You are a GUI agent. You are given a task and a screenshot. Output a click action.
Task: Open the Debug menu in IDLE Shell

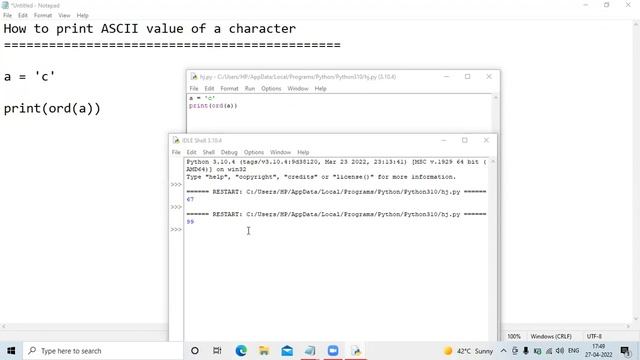click(229, 152)
